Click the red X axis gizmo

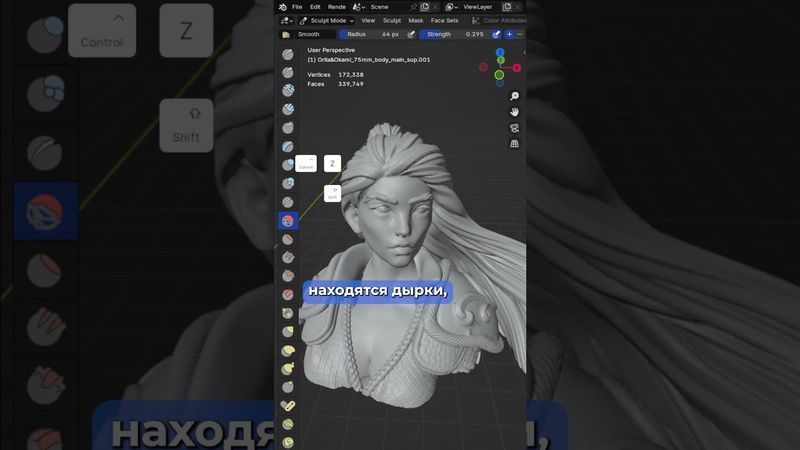(x=517, y=67)
